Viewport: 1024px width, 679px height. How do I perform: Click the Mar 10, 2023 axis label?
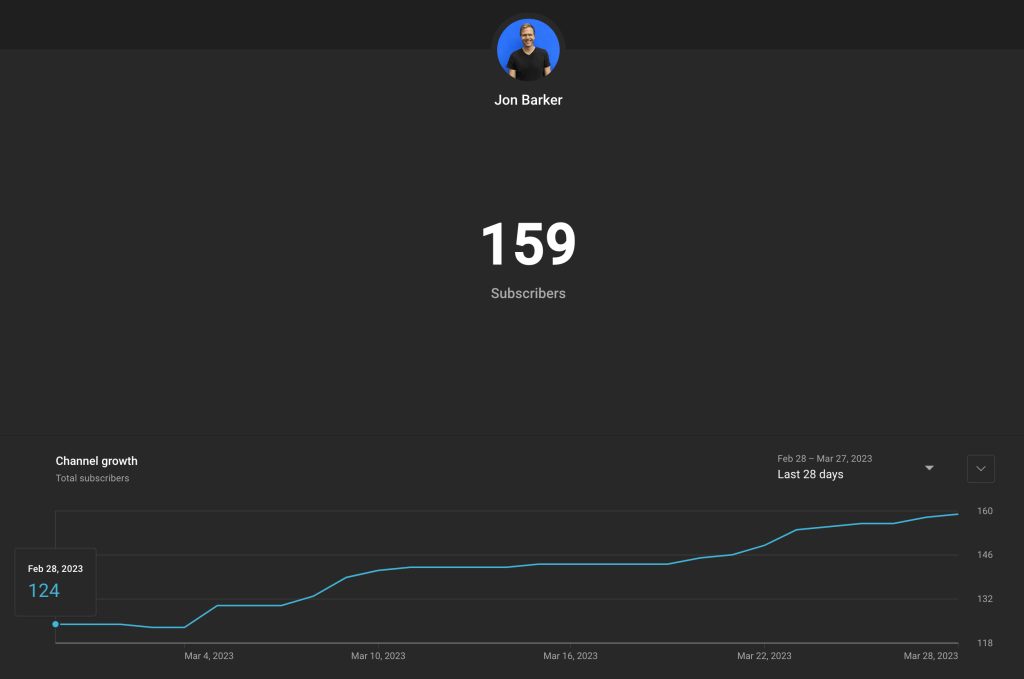tap(378, 656)
